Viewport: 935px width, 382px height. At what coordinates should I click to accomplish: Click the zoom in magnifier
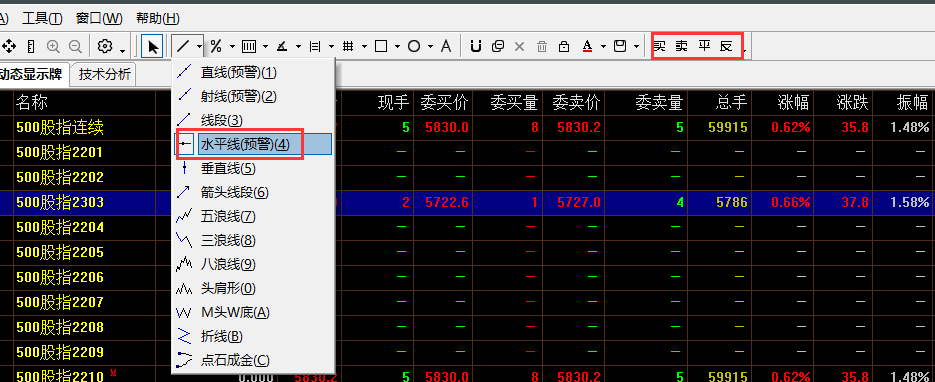[54, 46]
